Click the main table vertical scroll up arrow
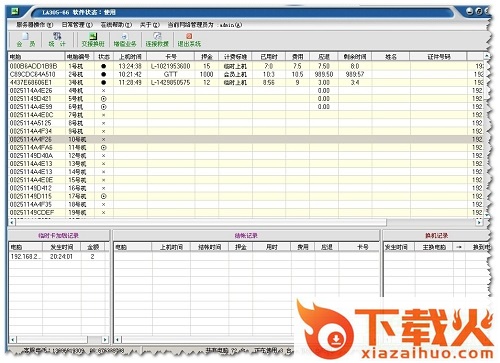This screenshot has width=500, height=363. tap(486, 56)
